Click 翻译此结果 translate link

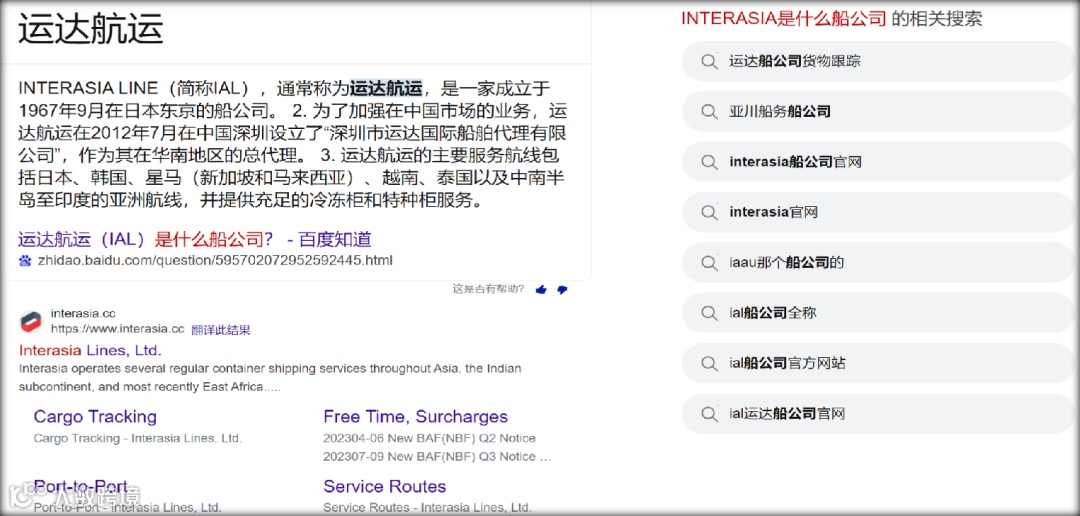tap(221, 330)
